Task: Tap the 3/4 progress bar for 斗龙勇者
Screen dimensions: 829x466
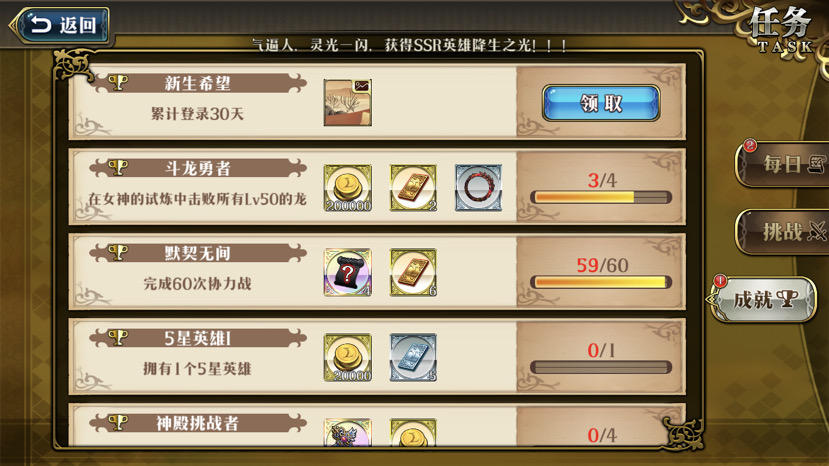Action: point(601,197)
